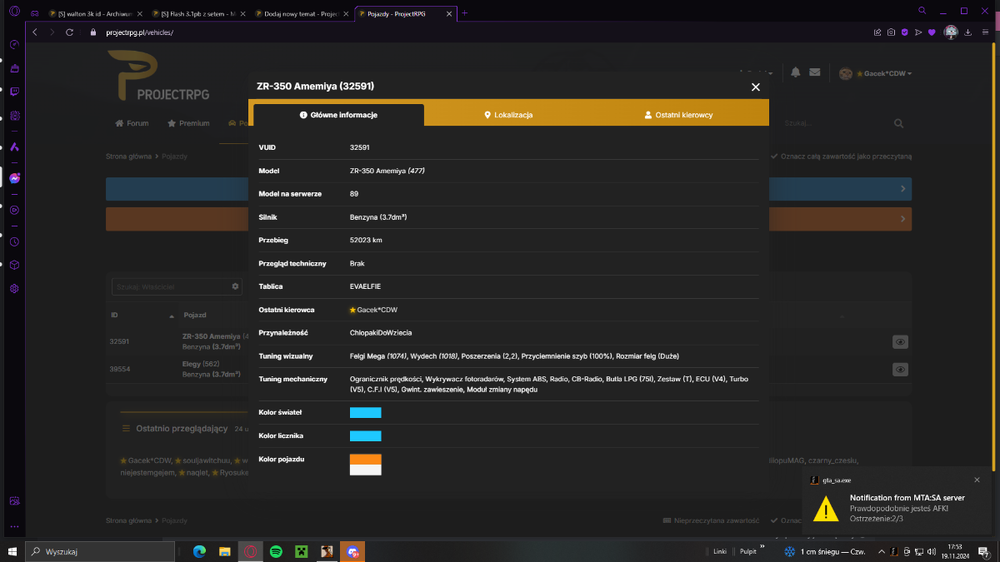Click the Kolor świateł blue swatch
The width and height of the screenshot is (1000, 562).
click(365, 413)
